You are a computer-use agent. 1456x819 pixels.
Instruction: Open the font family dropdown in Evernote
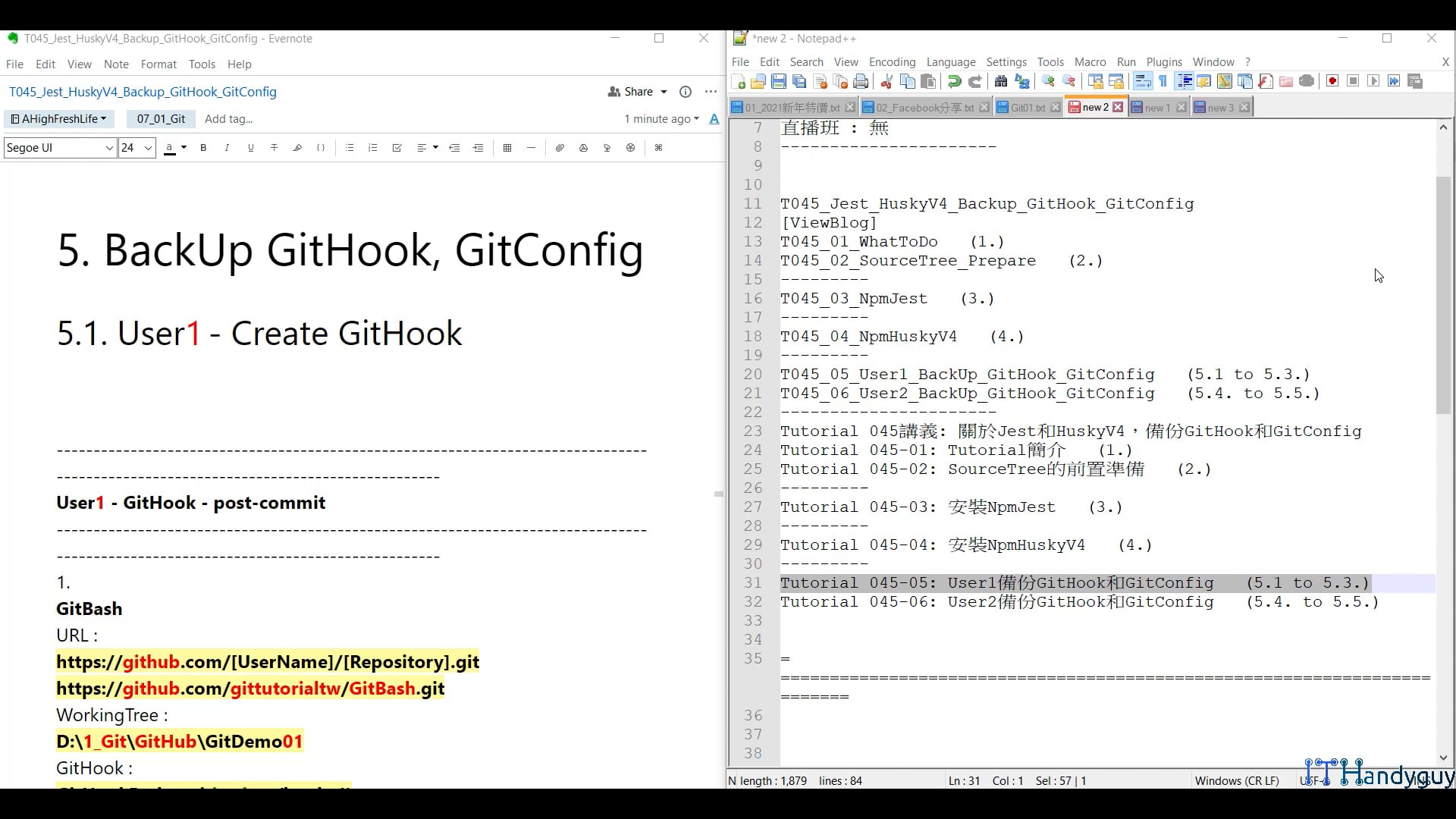59,148
